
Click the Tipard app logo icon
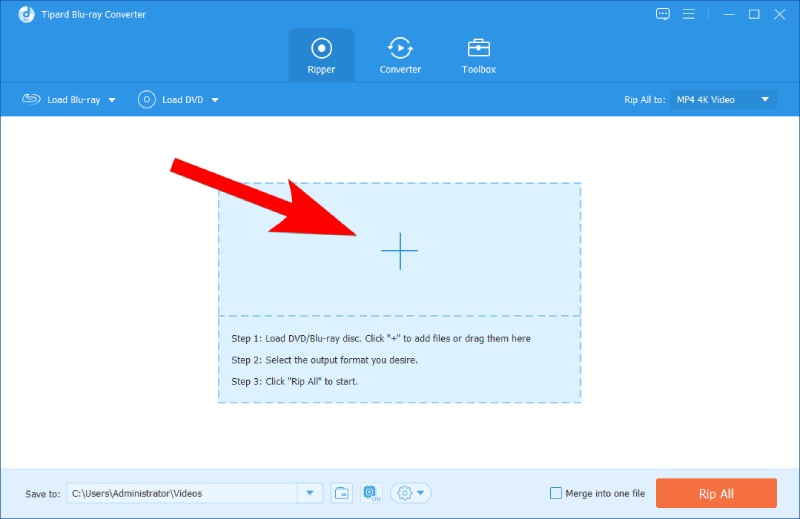coord(26,14)
